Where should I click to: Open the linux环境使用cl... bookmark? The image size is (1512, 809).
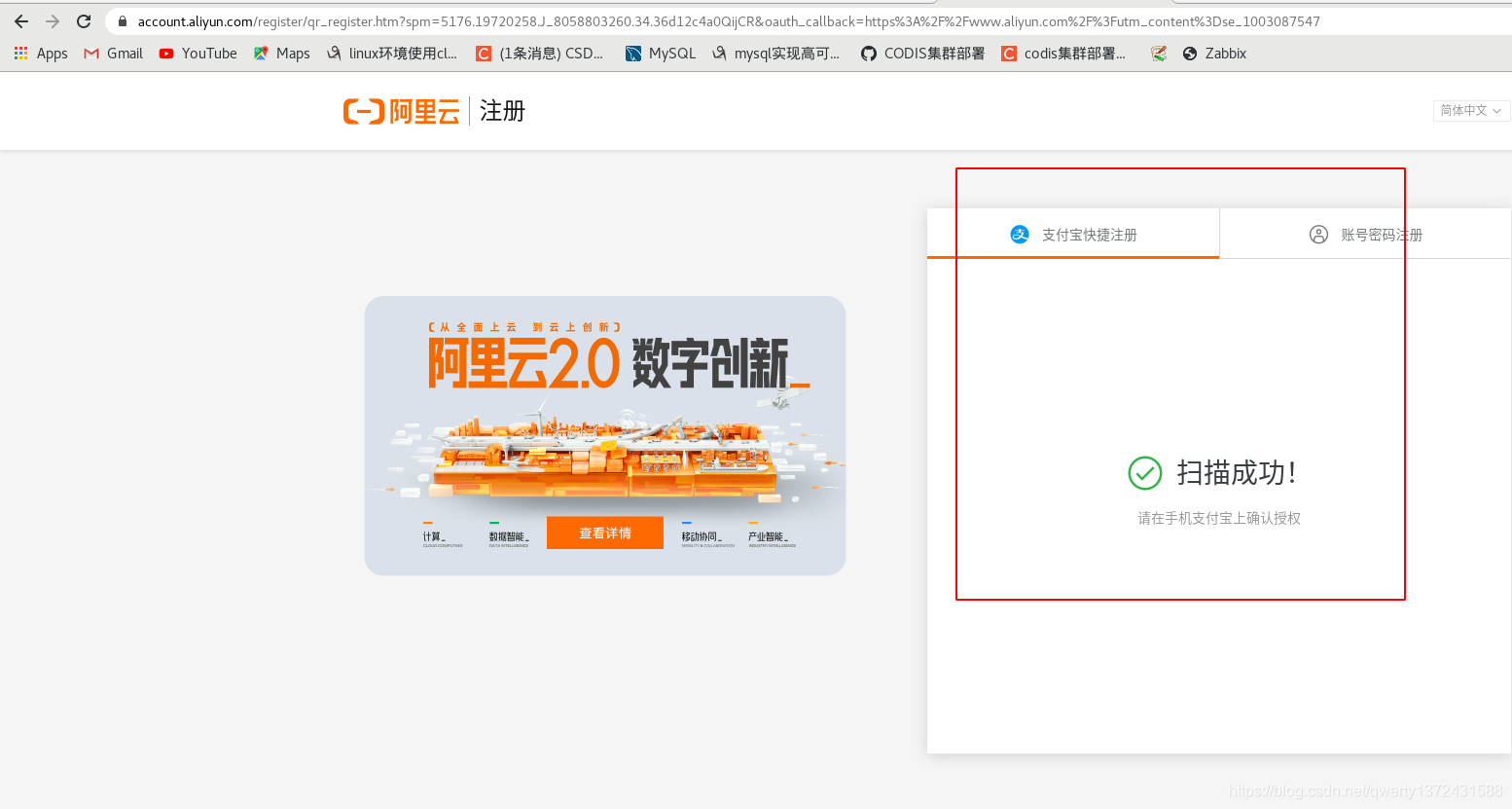click(x=392, y=54)
